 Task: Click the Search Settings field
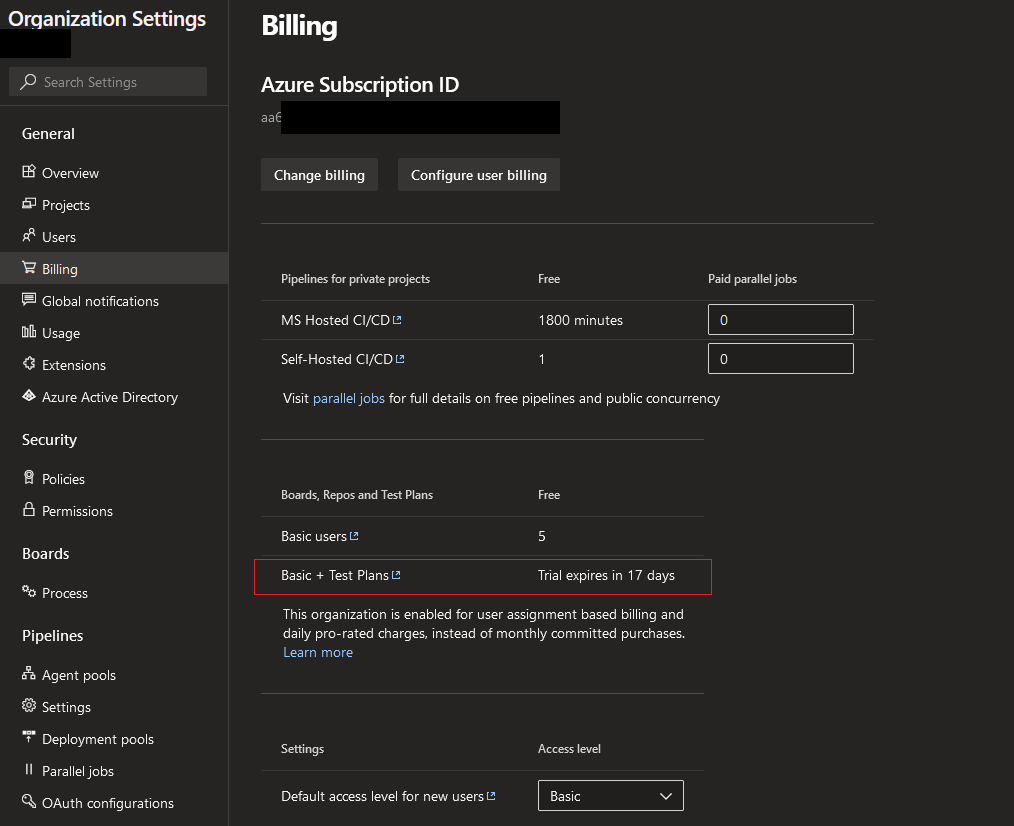click(108, 82)
